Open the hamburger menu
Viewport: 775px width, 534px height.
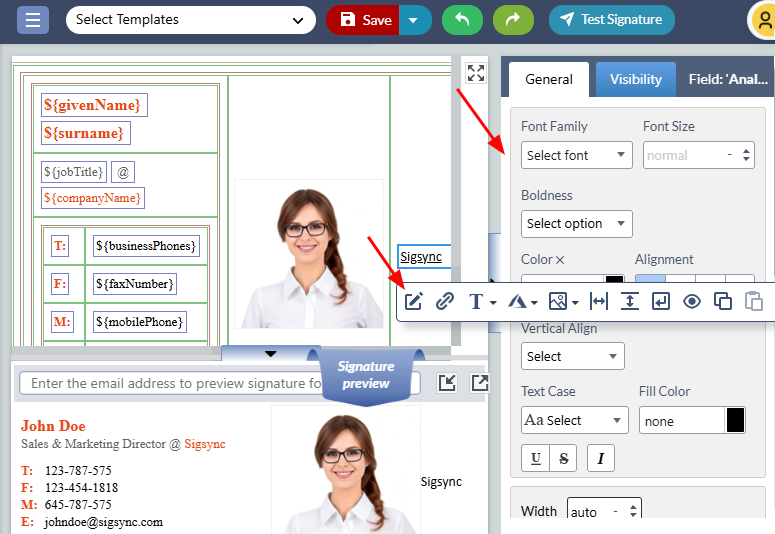[33, 20]
